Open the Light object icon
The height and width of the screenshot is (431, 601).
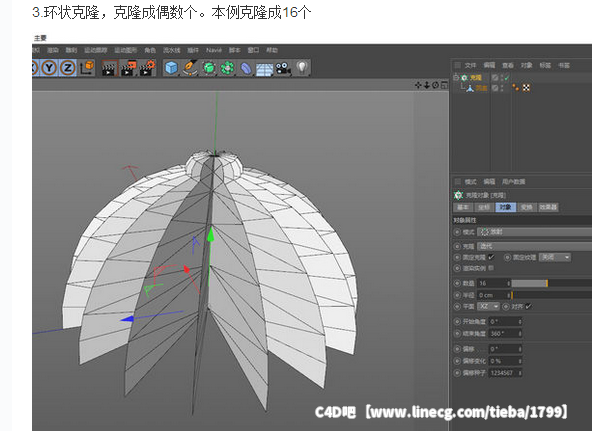[x=302, y=68]
